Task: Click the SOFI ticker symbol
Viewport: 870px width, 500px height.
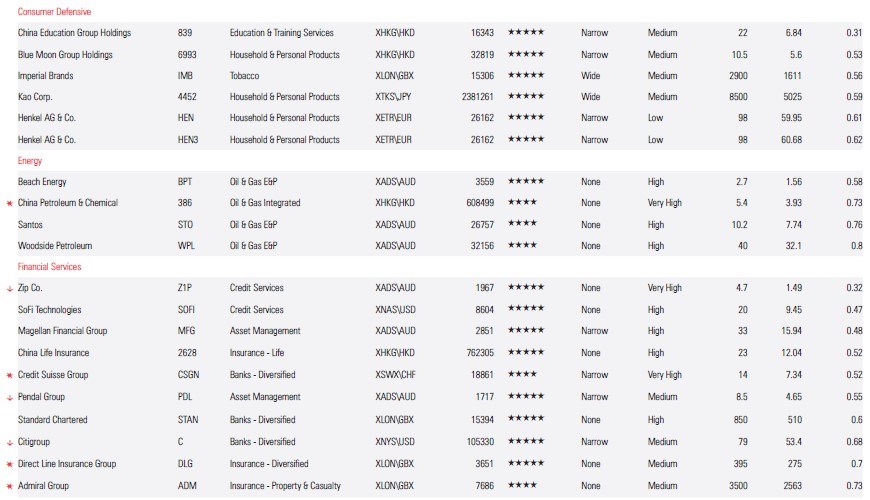Action: point(188,310)
